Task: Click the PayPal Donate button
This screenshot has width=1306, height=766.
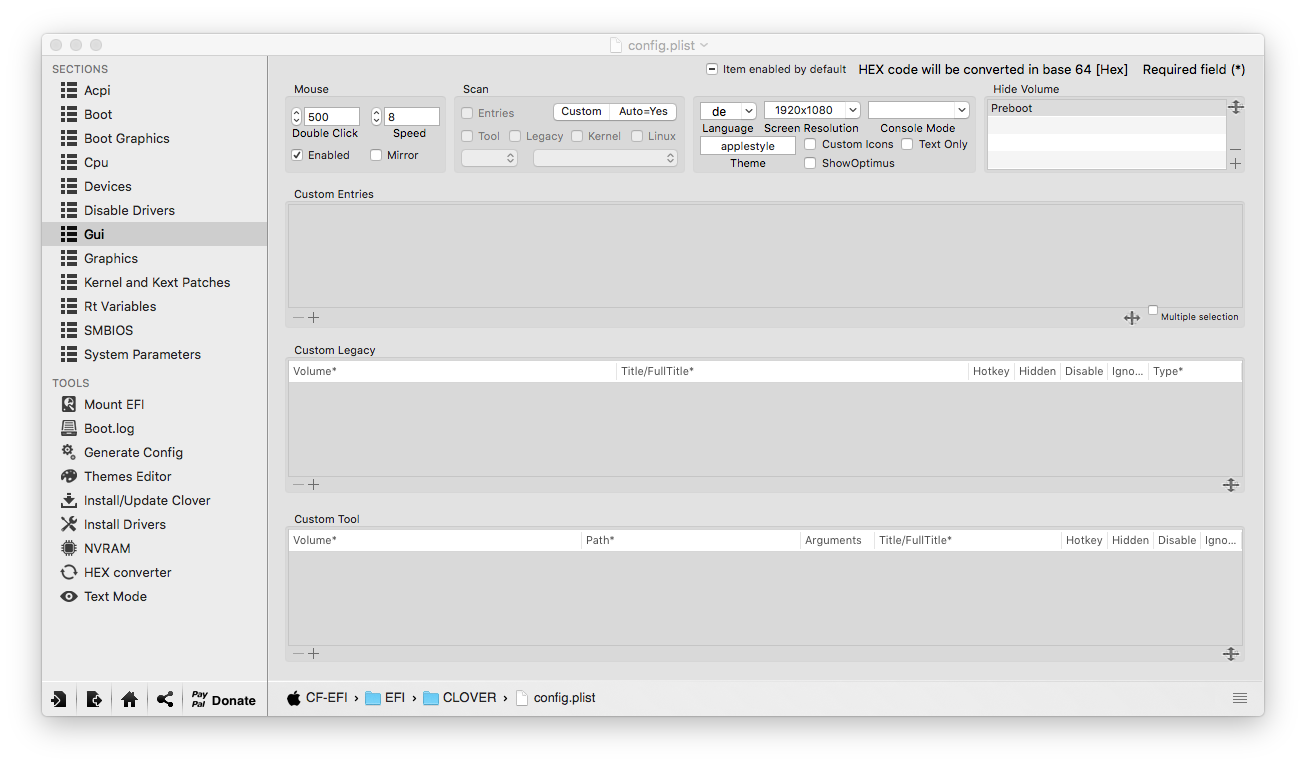Action: point(223,699)
